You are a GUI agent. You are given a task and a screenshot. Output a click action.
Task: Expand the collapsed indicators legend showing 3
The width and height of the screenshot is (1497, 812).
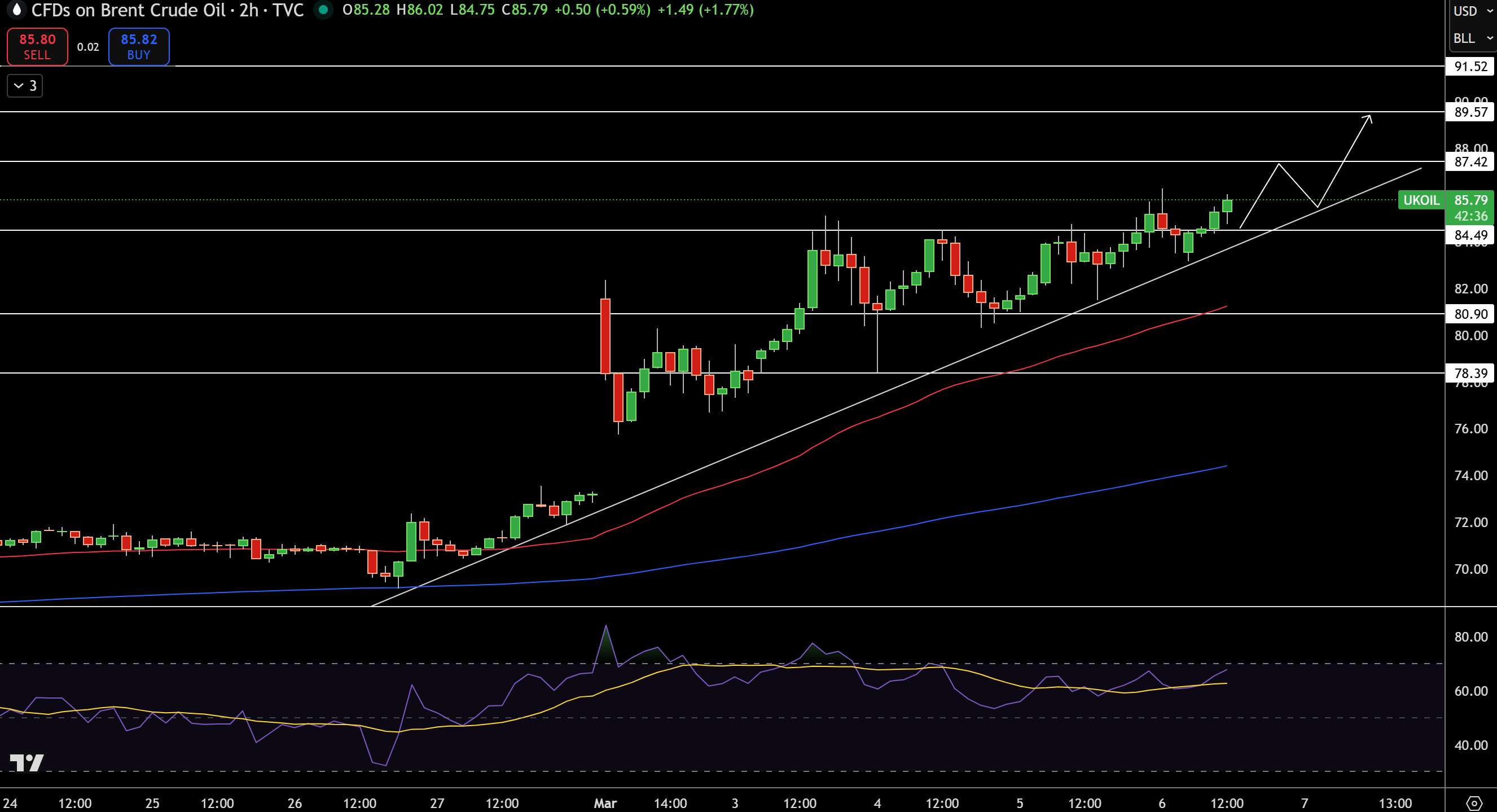pos(25,86)
